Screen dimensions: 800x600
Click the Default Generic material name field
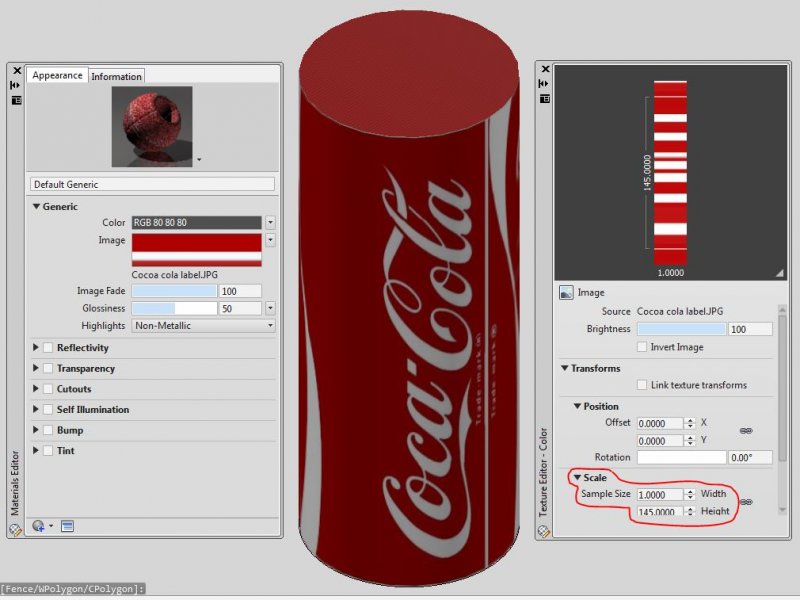point(152,184)
